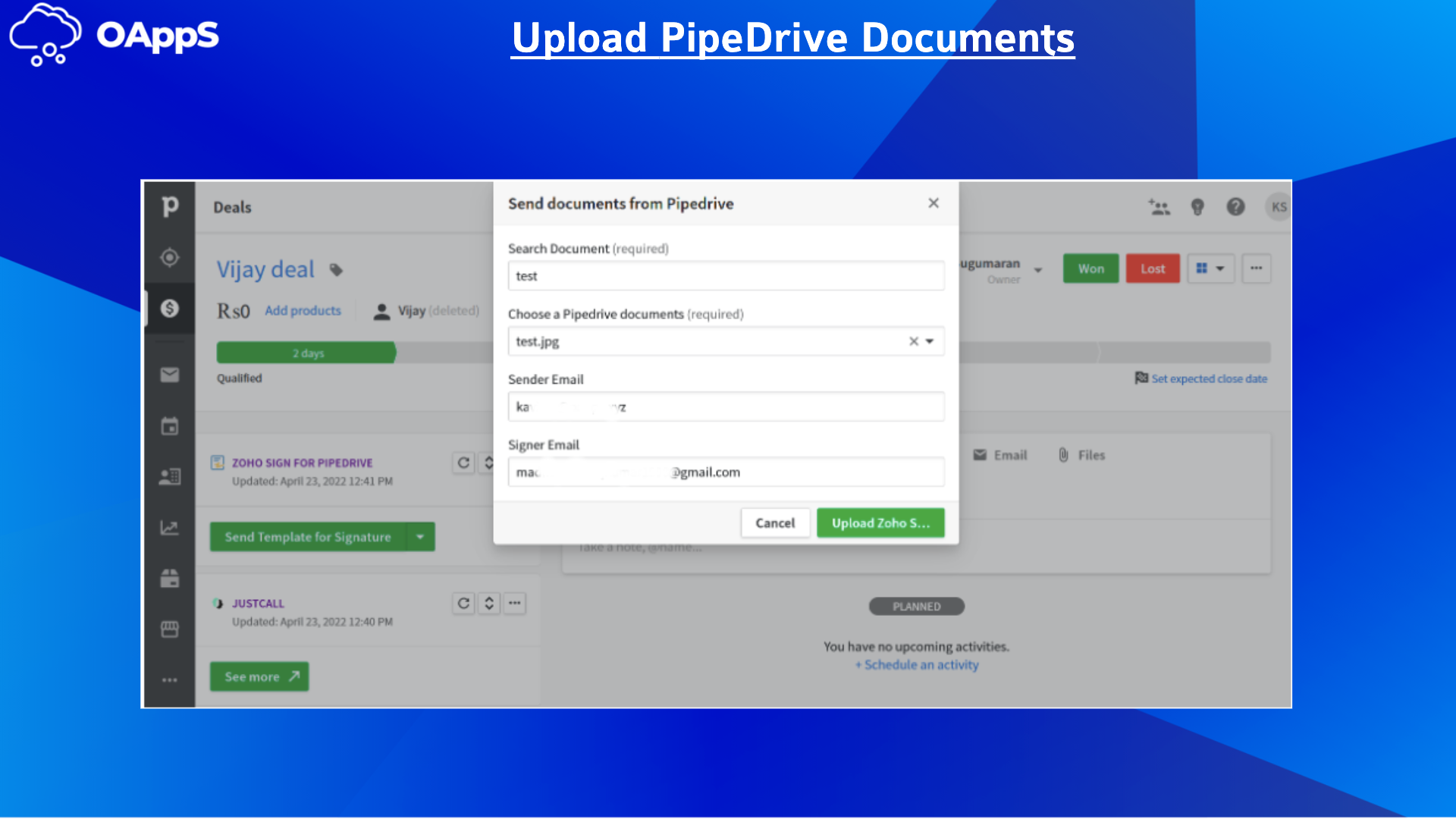Screen dimensions: 1456x819
Task: Click the Add products link
Action: 303,311
